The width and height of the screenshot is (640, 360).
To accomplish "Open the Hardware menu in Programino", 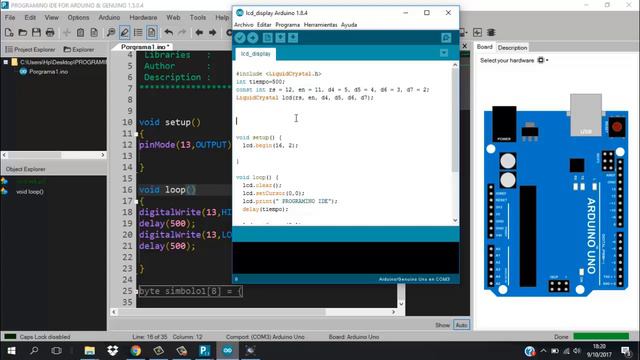I will [143, 18].
